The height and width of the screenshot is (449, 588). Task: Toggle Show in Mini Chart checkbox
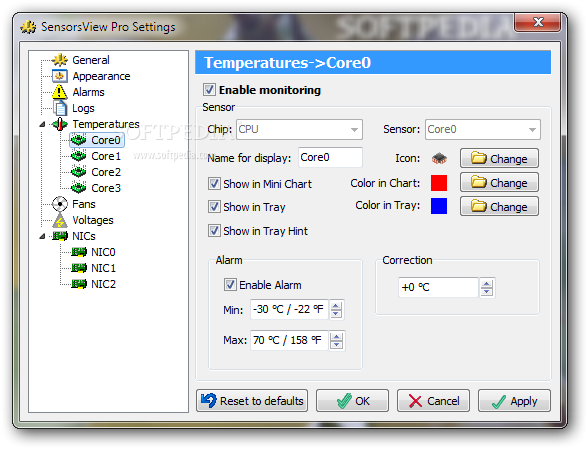point(214,184)
